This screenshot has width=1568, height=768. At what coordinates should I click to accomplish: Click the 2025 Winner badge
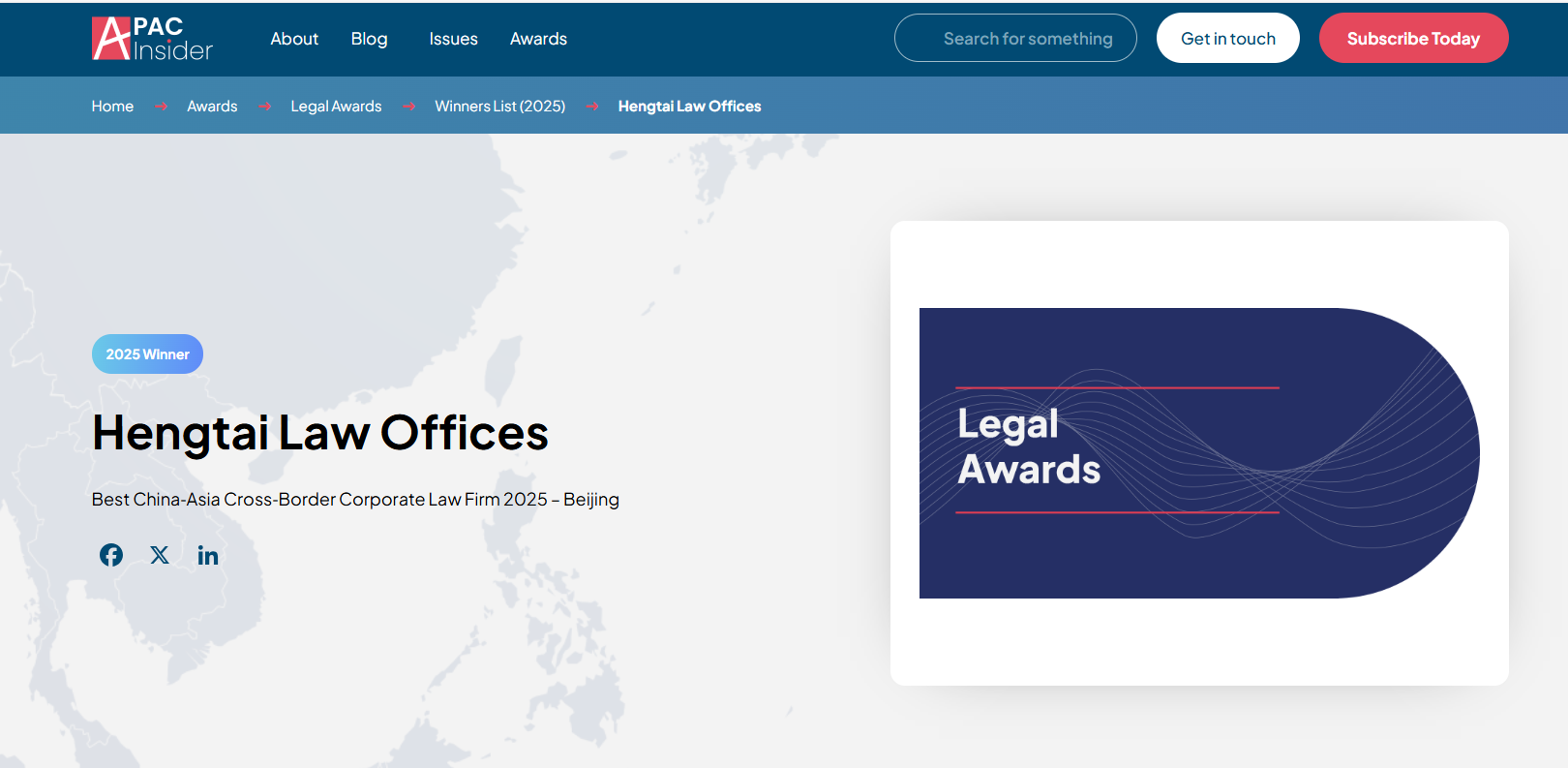click(x=147, y=353)
